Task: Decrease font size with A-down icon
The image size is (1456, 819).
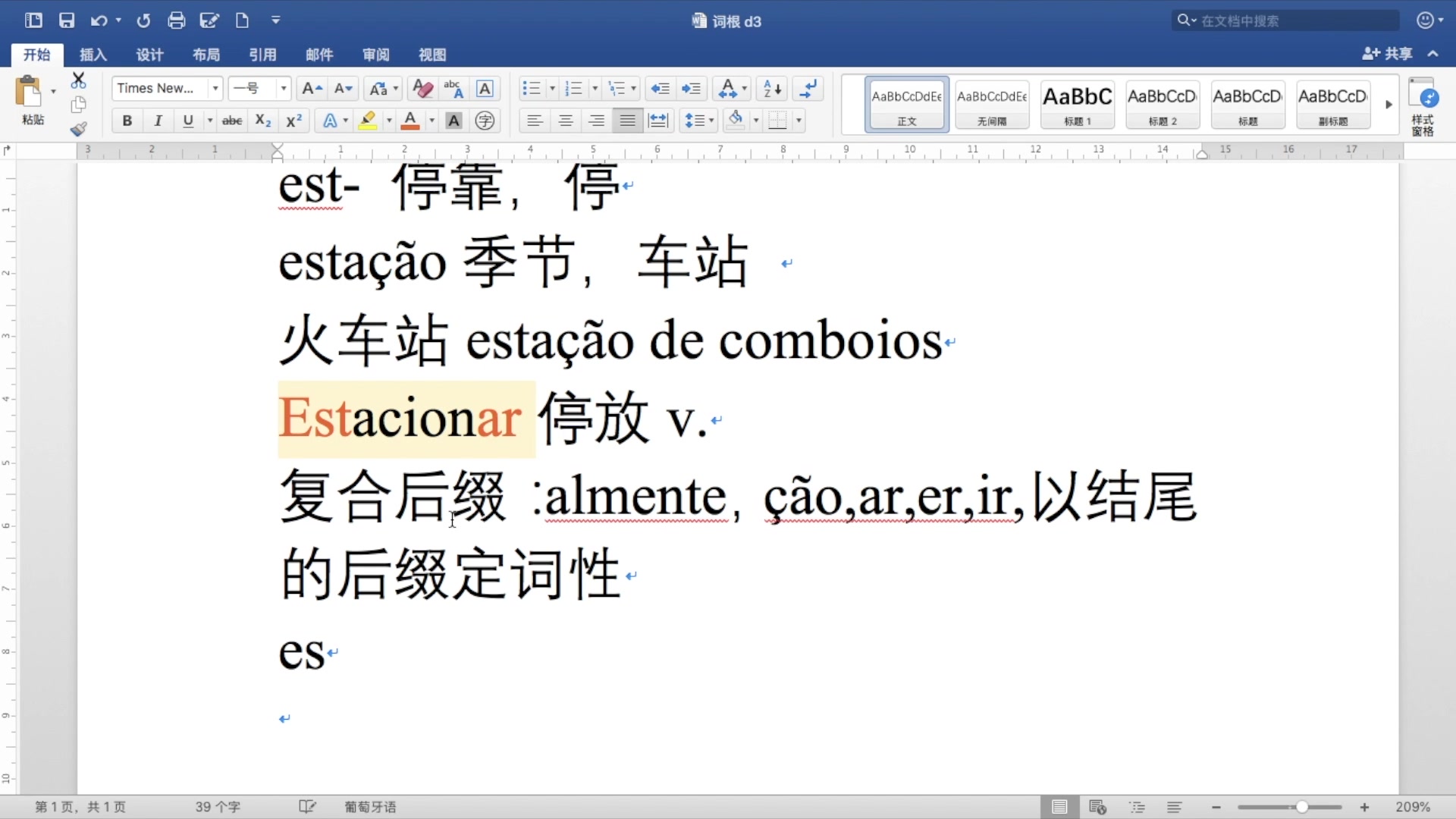Action: pos(344,89)
